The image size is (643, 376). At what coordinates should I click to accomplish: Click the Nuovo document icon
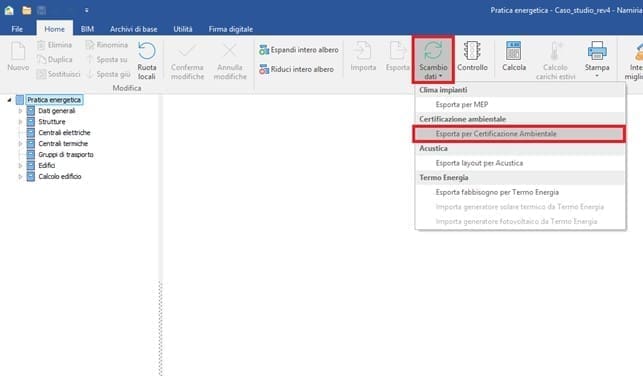point(18,52)
